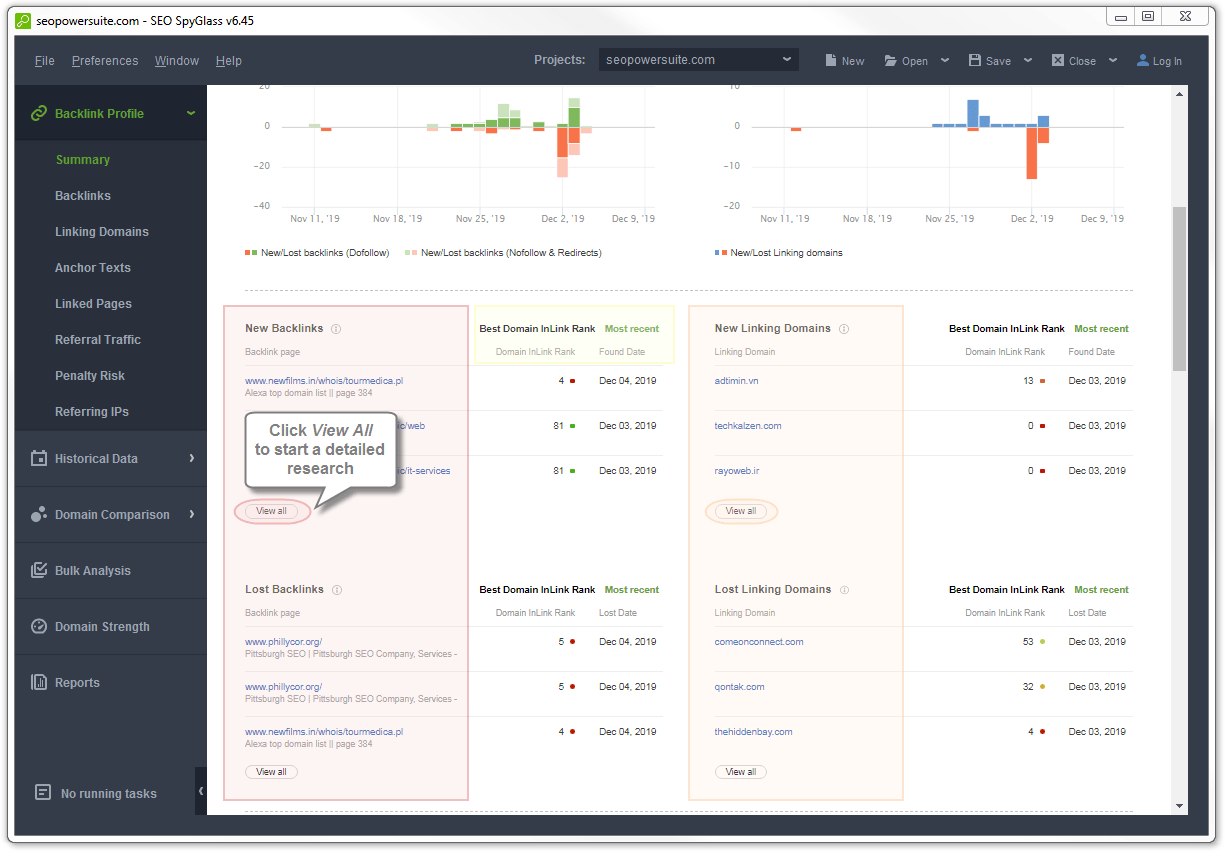
Task: Click info icon beside New Backlinks
Action: (x=336, y=329)
